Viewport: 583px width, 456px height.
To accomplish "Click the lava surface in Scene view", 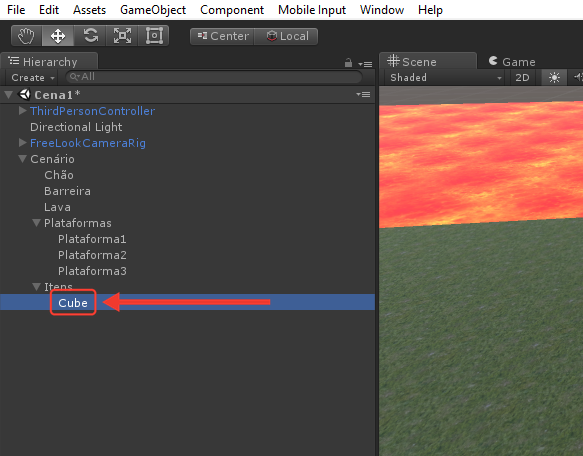I will pyautogui.click(x=481, y=164).
